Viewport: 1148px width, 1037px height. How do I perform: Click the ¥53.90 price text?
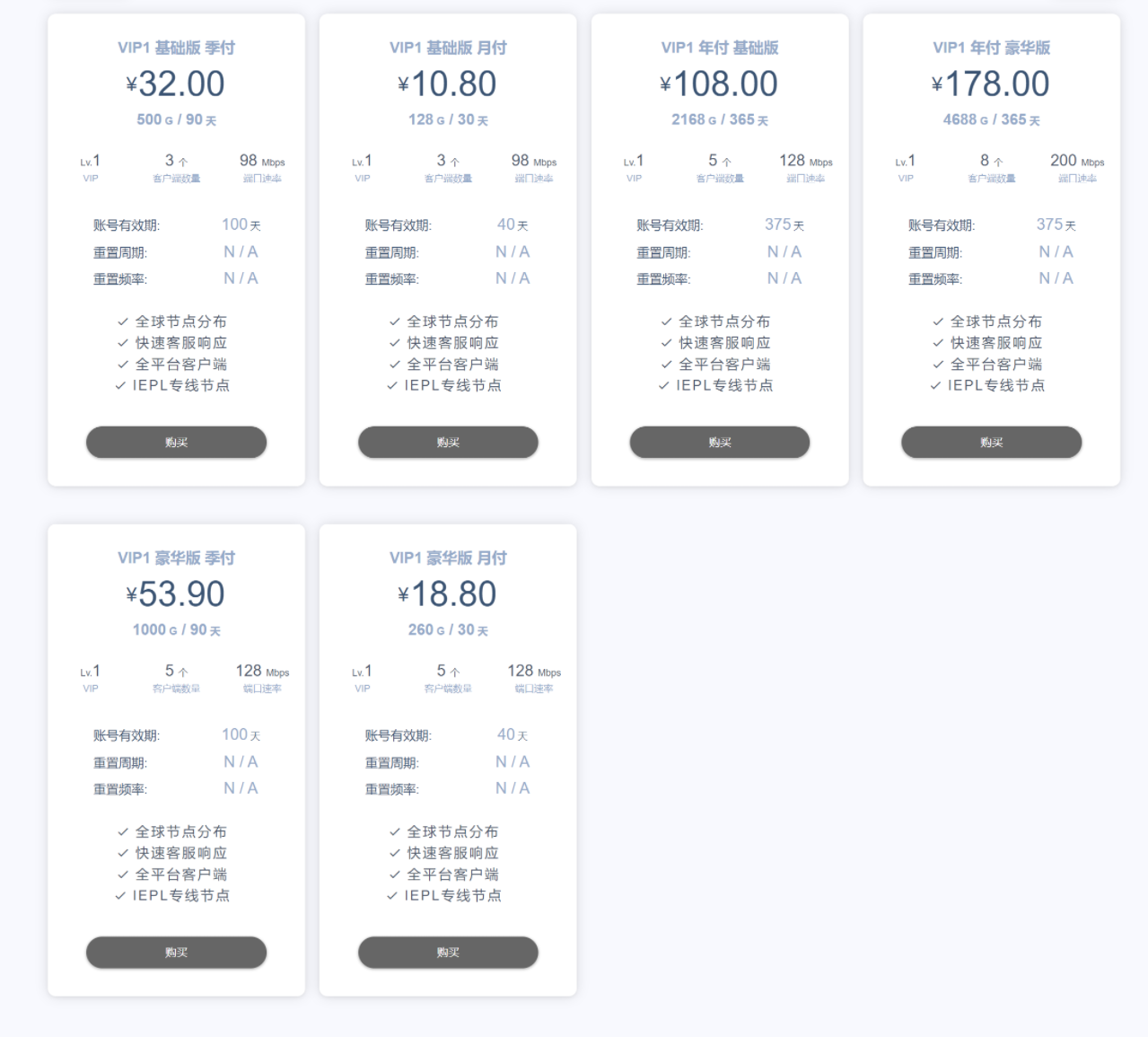point(176,594)
